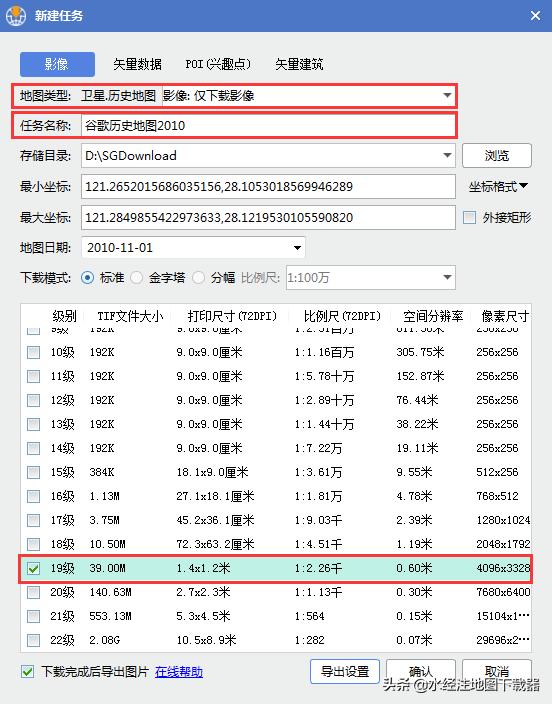The height and width of the screenshot is (704, 552).
Task: Check the 11级 row checkbox
Action: click(x=33, y=376)
